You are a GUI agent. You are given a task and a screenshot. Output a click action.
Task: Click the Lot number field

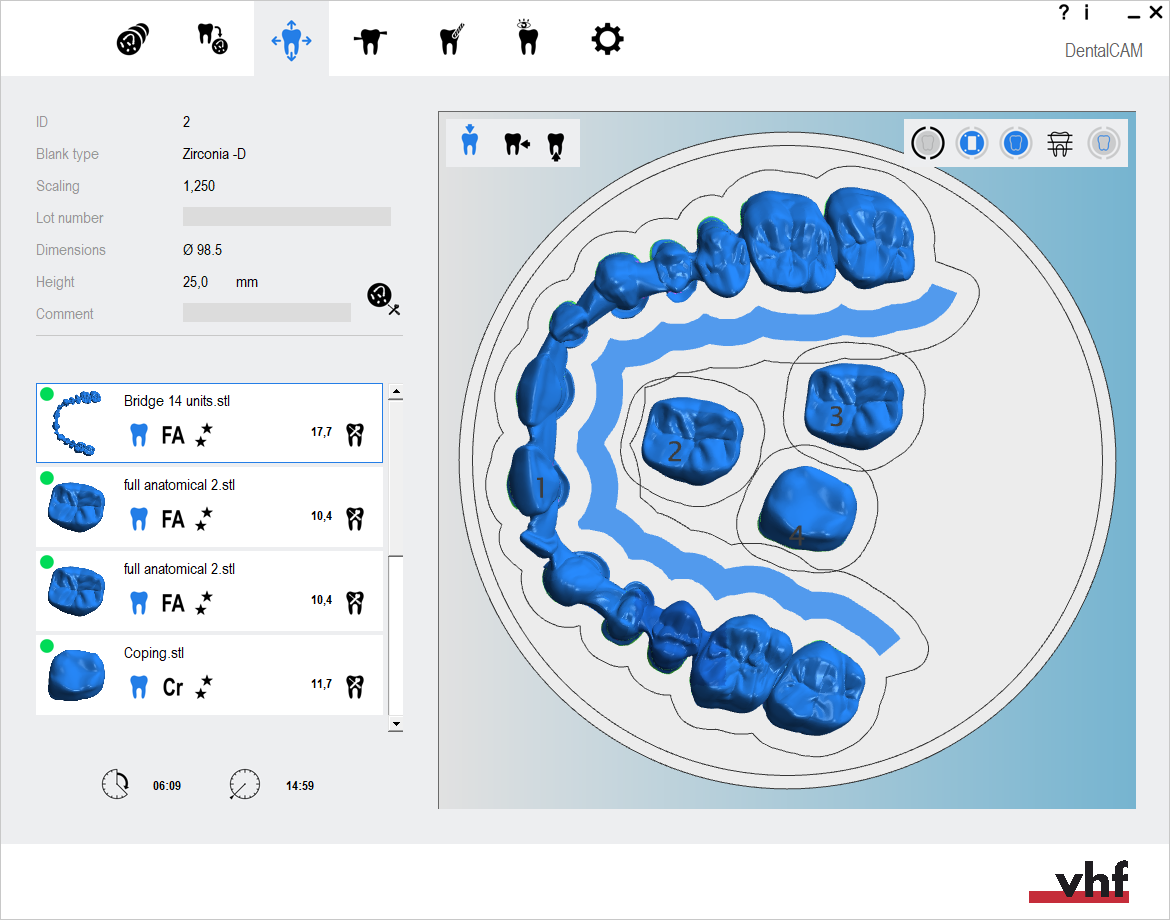point(287,217)
